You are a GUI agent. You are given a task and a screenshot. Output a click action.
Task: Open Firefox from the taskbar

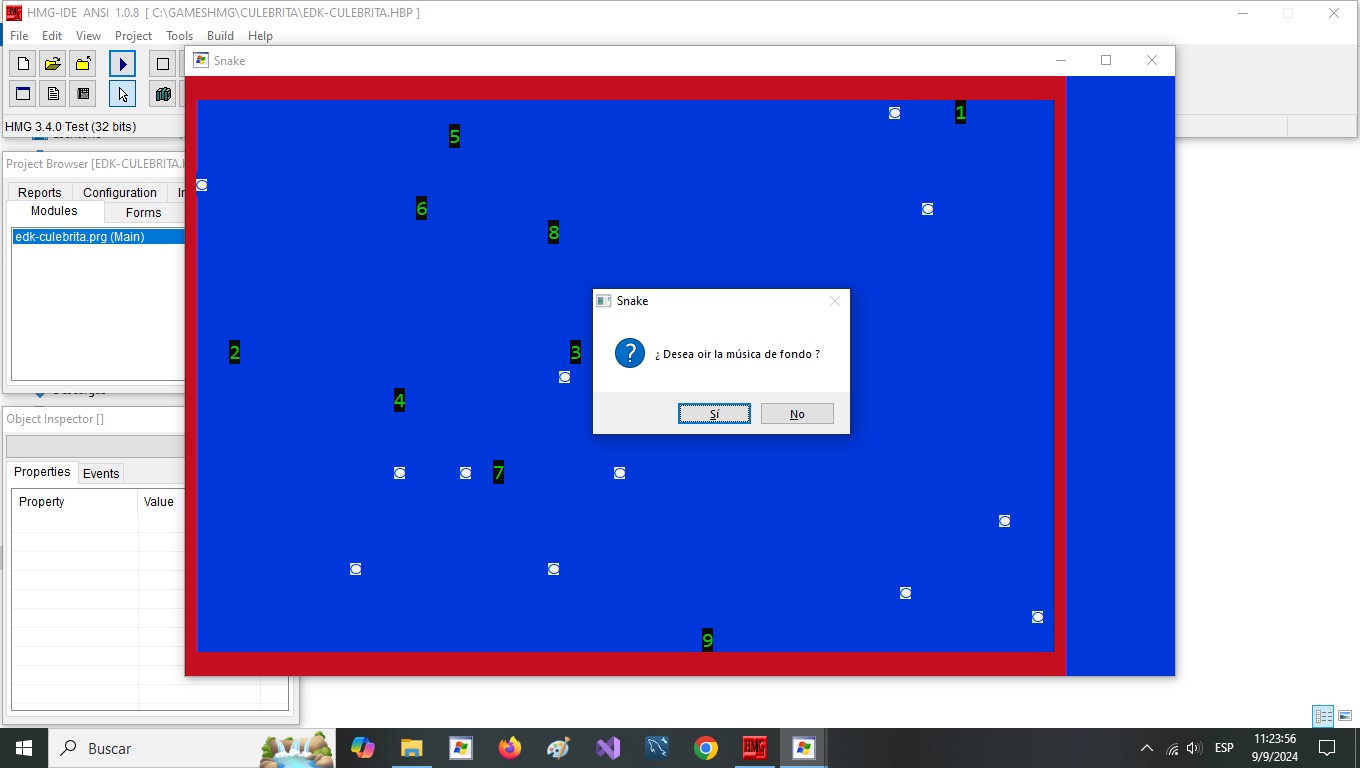tap(510, 748)
